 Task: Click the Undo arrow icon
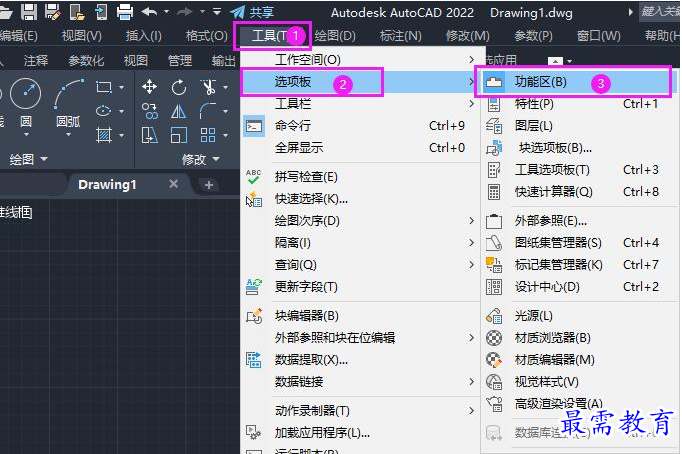pyautogui.click(x=149, y=12)
